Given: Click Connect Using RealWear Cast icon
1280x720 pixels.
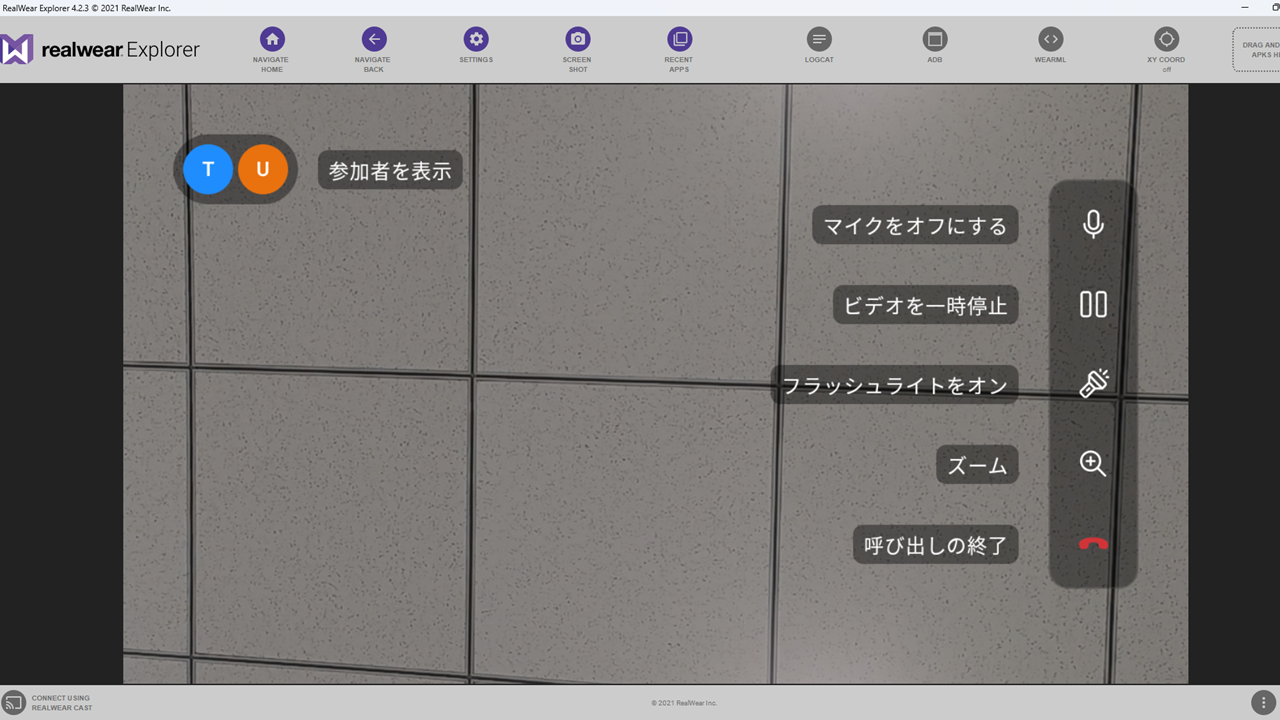Looking at the screenshot, I should [x=14, y=702].
